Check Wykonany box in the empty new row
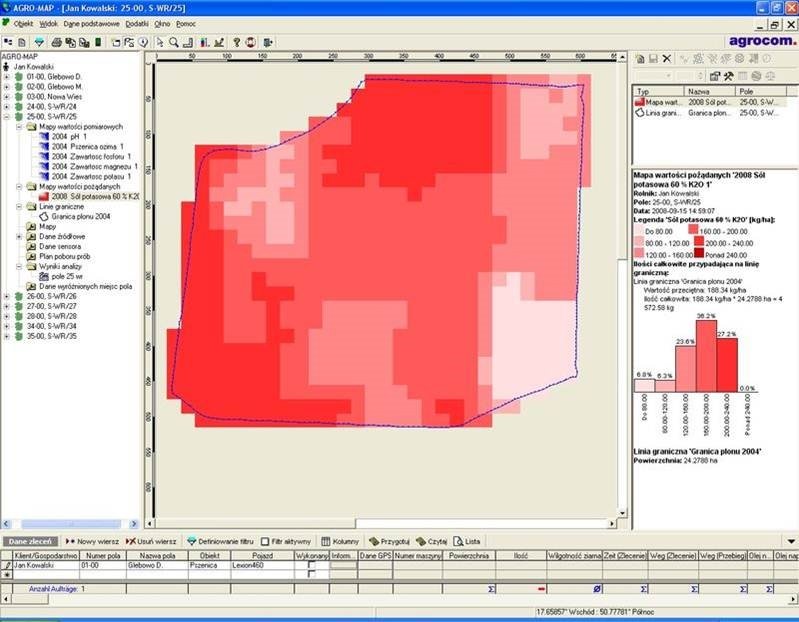The image size is (799, 622). pyautogui.click(x=311, y=575)
